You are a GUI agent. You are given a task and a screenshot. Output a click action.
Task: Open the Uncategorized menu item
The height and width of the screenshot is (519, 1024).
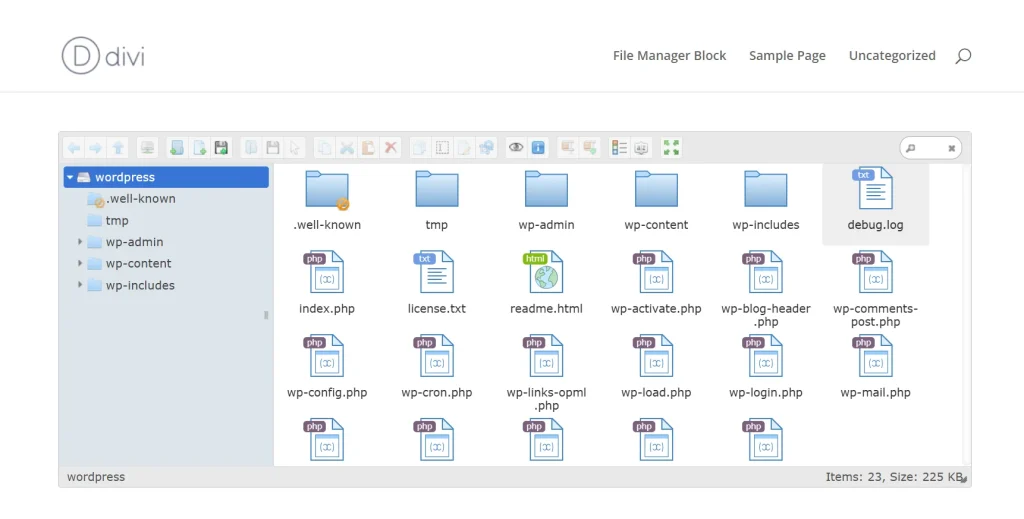(x=892, y=55)
